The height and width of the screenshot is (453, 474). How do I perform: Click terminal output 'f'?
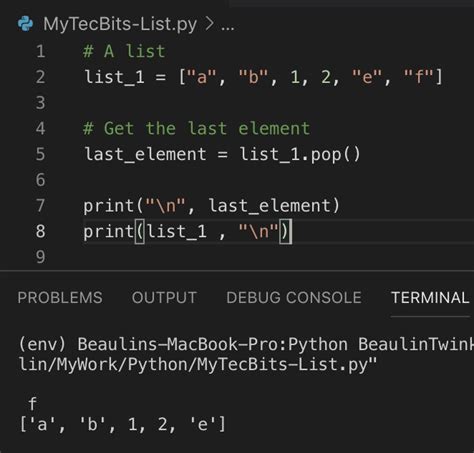(32, 404)
